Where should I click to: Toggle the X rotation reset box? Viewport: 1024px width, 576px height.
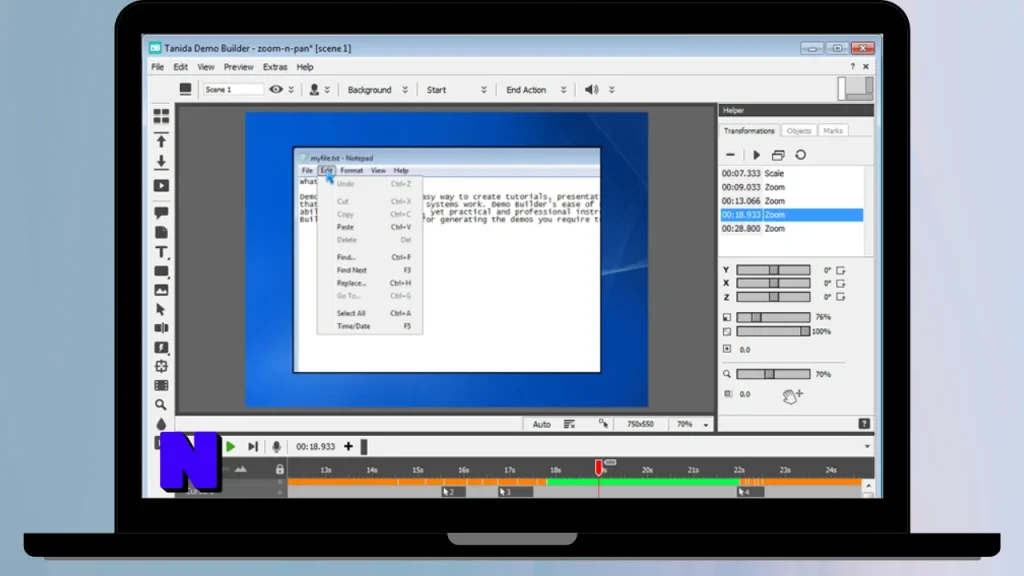[840, 283]
